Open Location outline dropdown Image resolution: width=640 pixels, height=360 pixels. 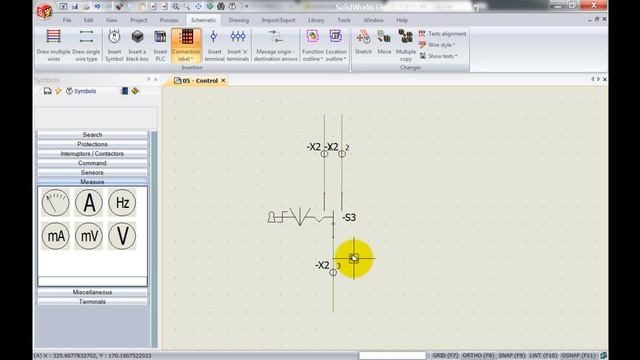click(x=336, y=56)
